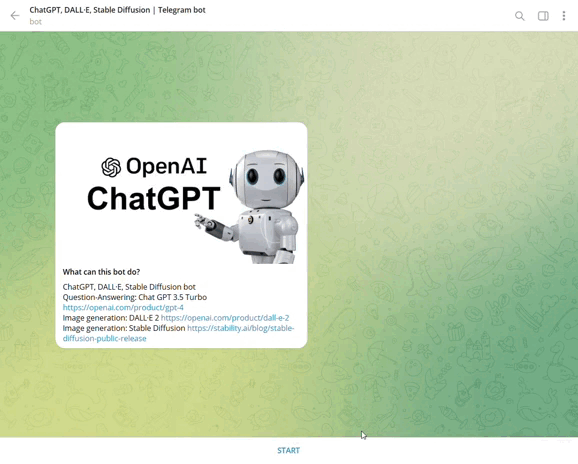Click 'Image generation: Stable Diffusion' text
This screenshot has width=578, height=464.
[x=124, y=328]
